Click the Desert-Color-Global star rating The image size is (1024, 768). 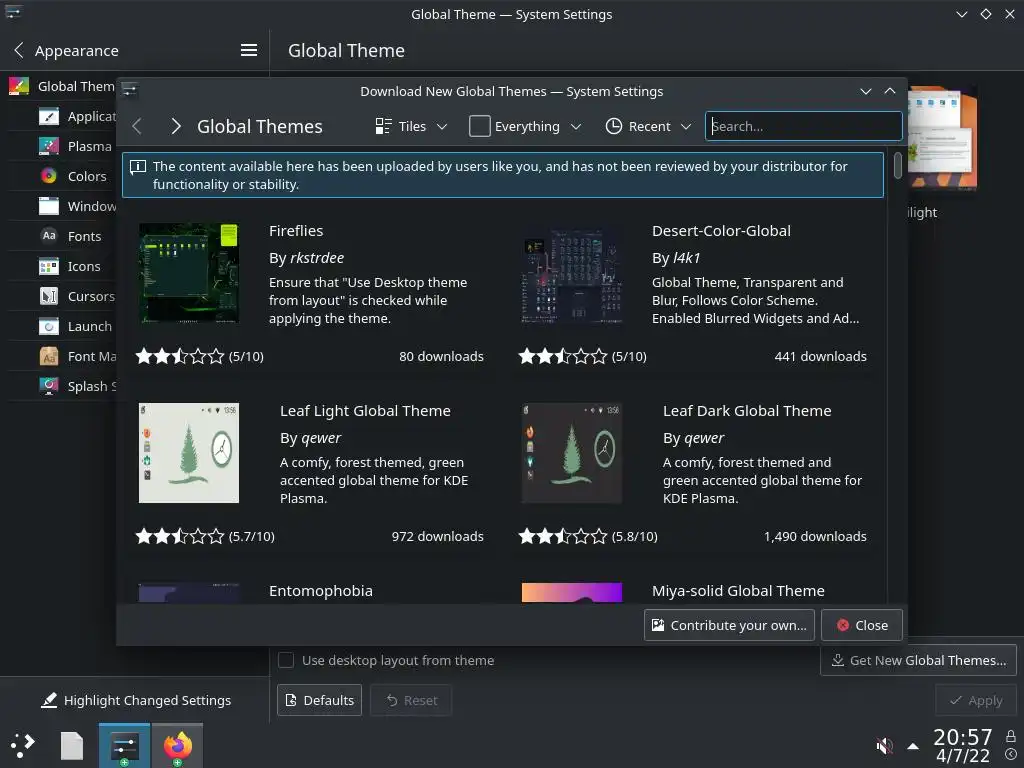(562, 356)
